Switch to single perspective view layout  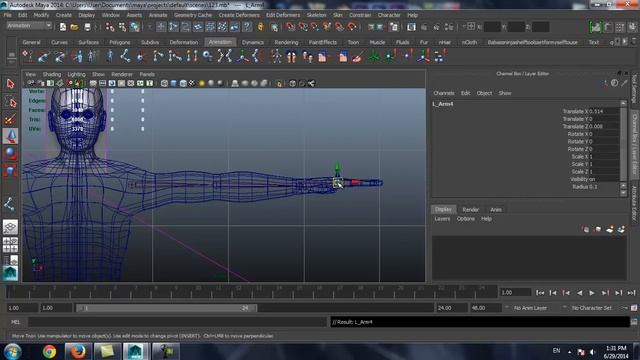coord(10,227)
